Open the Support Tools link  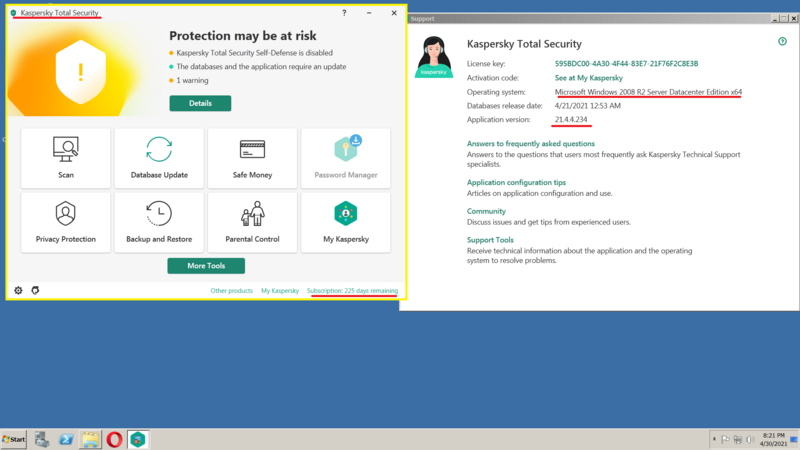coord(490,240)
